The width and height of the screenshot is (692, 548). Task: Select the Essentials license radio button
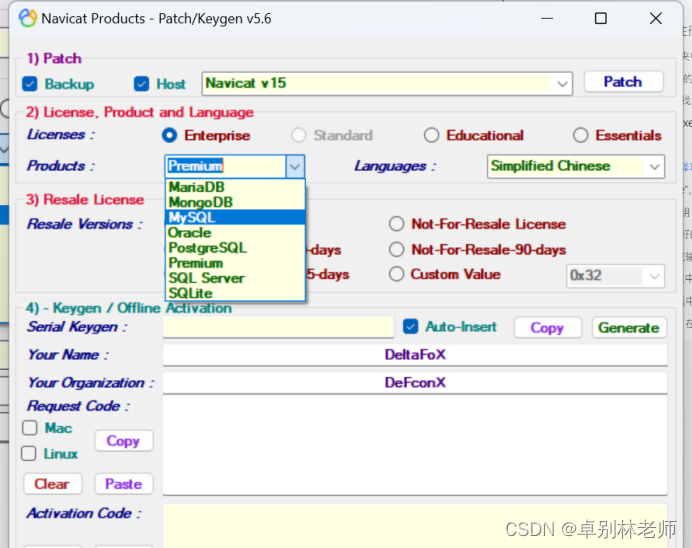(580, 135)
